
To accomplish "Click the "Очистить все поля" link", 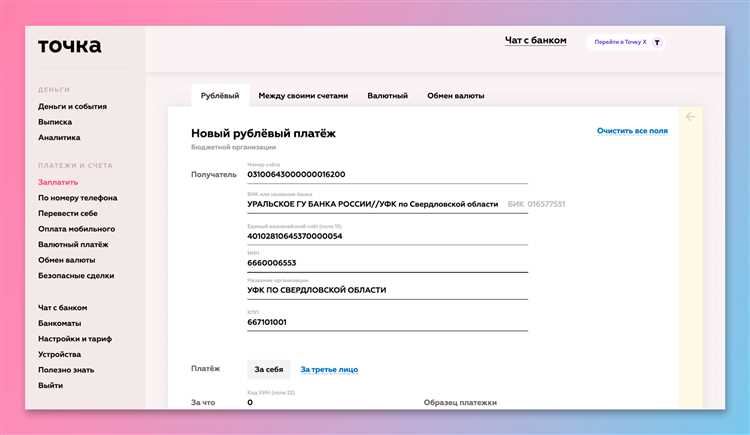I will (x=632, y=131).
